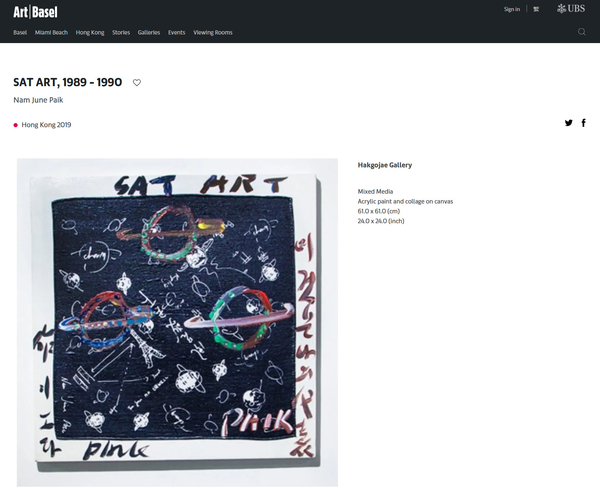
Task: Switch language to Traditional Chinese
Action: (x=536, y=9)
